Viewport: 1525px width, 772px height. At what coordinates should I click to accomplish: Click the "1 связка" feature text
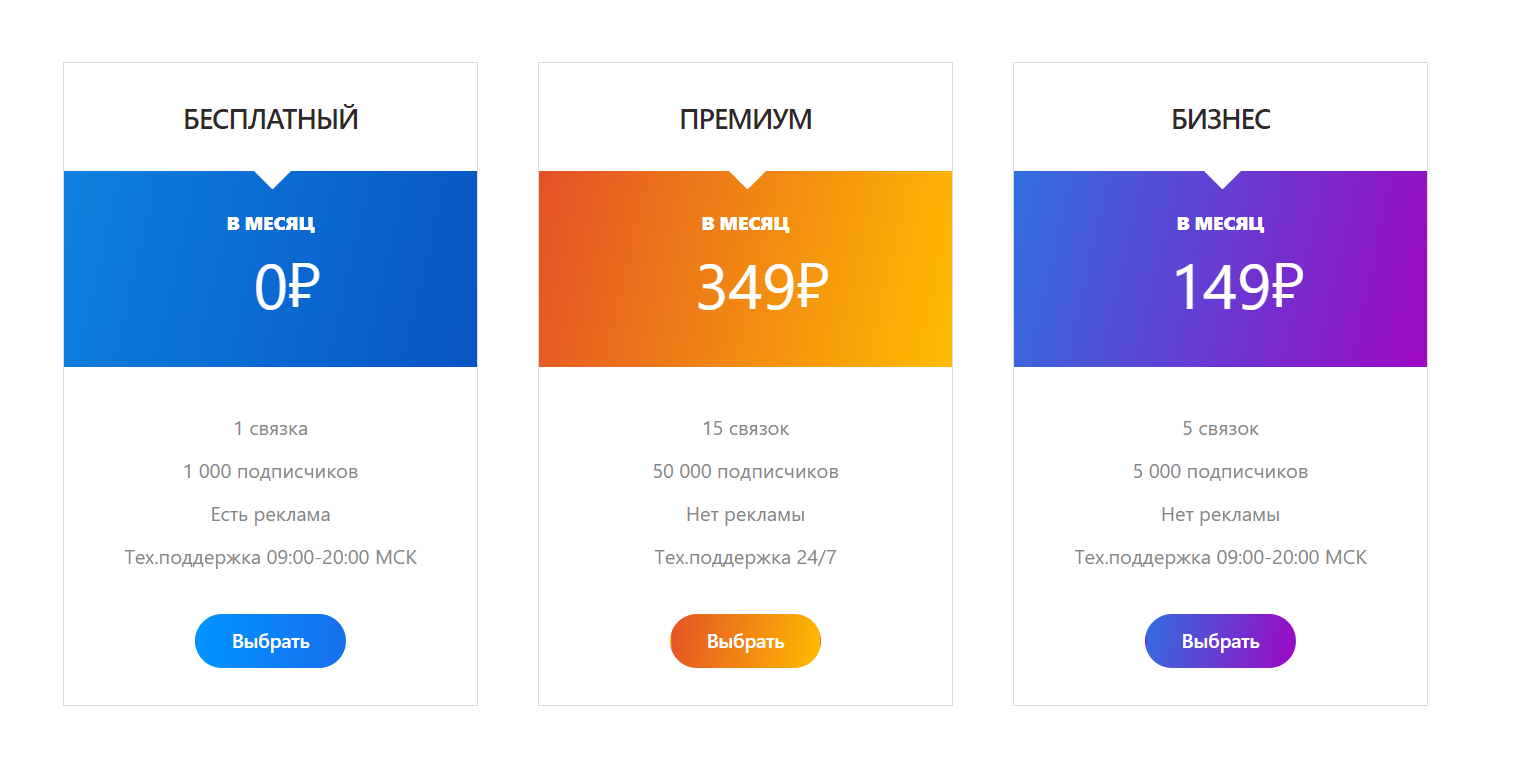click(271, 429)
